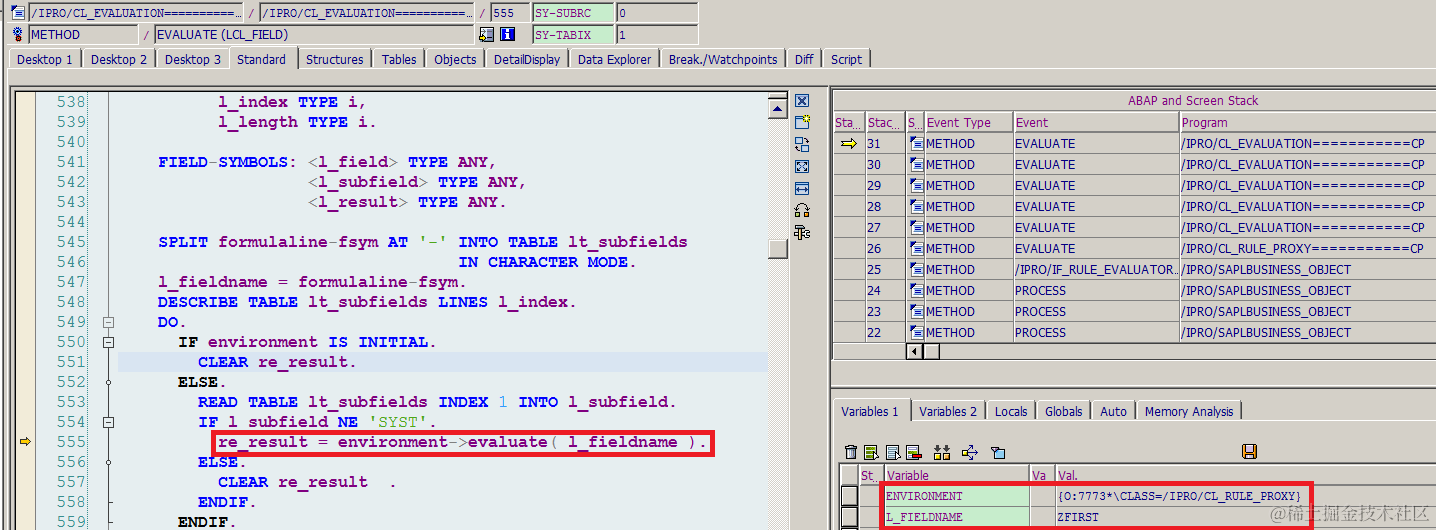Click the blue list icon in Variables toolbar
The width and height of the screenshot is (1436, 530).
[x=891, y=452]
